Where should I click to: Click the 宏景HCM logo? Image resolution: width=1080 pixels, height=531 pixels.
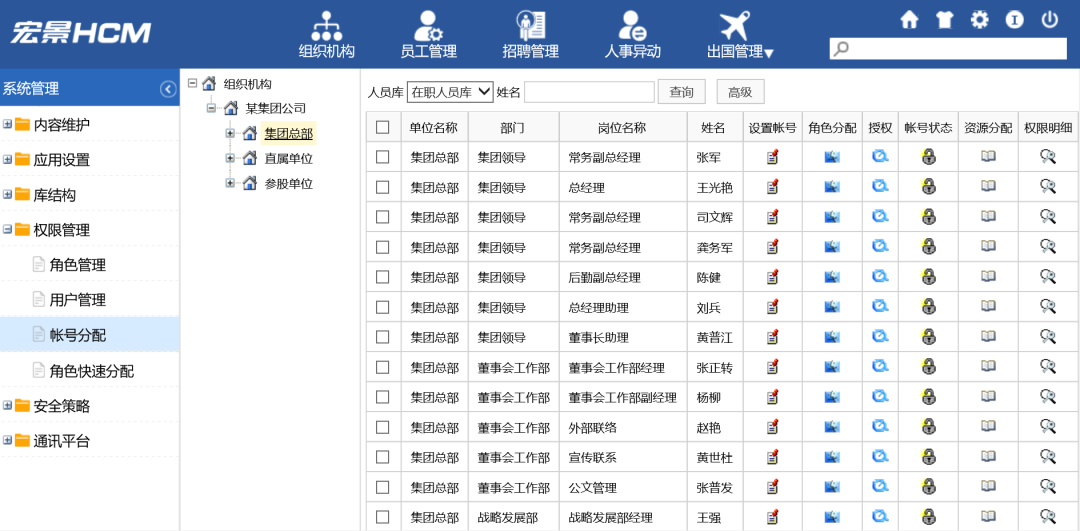pos(81,34)
